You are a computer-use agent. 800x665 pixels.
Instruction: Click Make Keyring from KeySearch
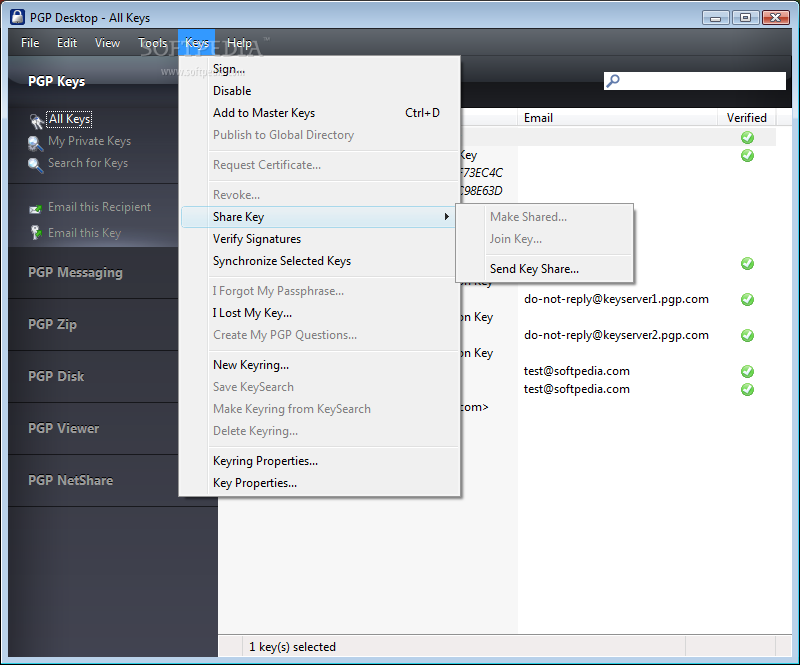point(319,409)
